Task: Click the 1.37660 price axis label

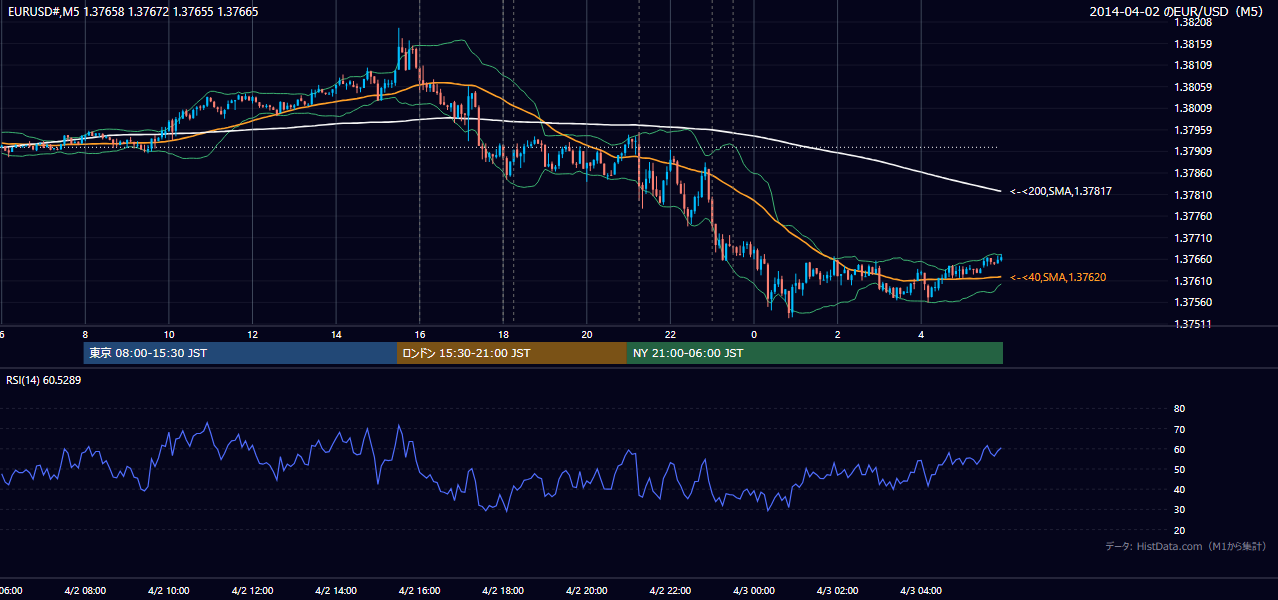Action: 1192,259
